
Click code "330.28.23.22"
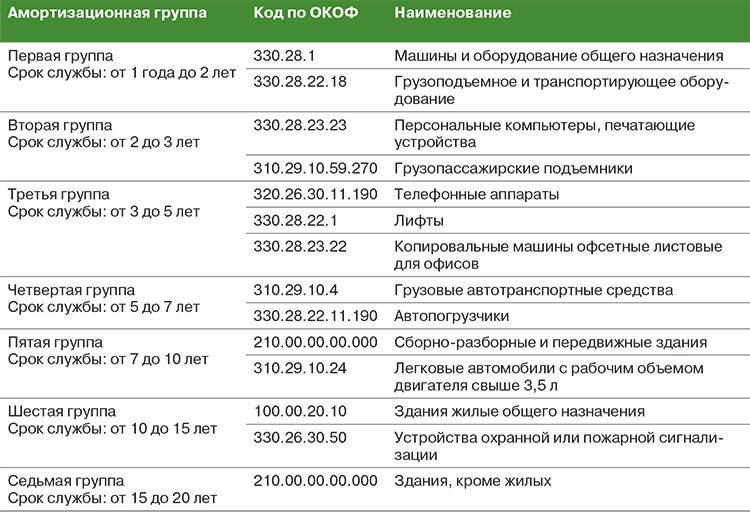pos(300,247)
